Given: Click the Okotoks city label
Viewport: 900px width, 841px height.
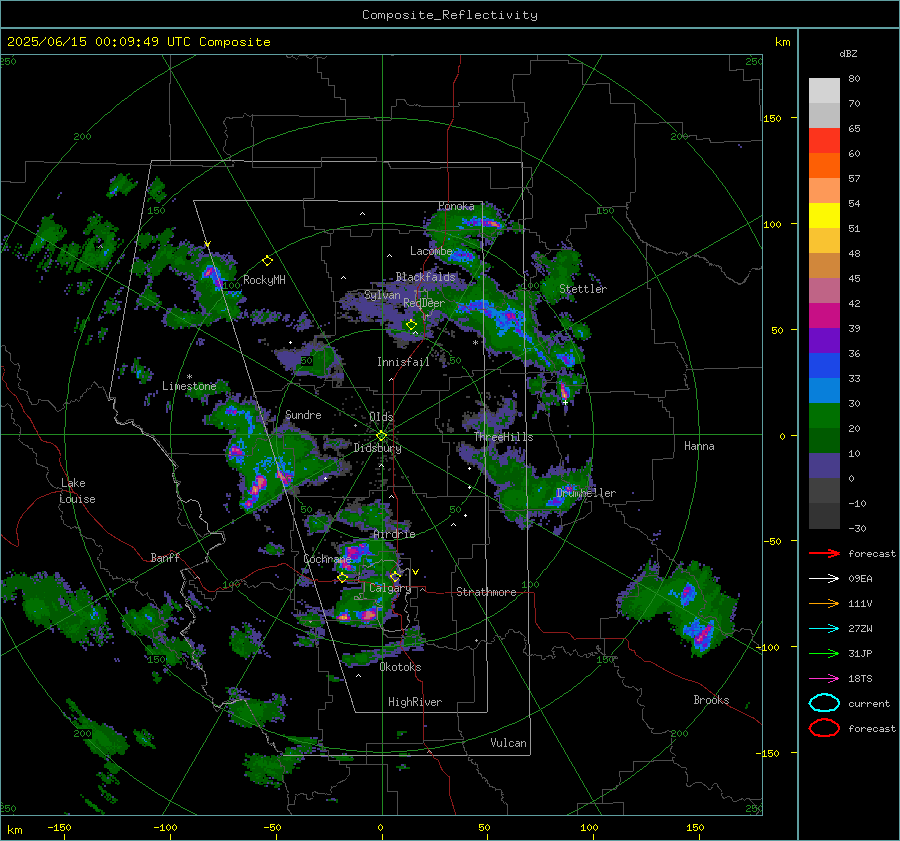Looking at the screenshot, I should click(x=400, y=667).
